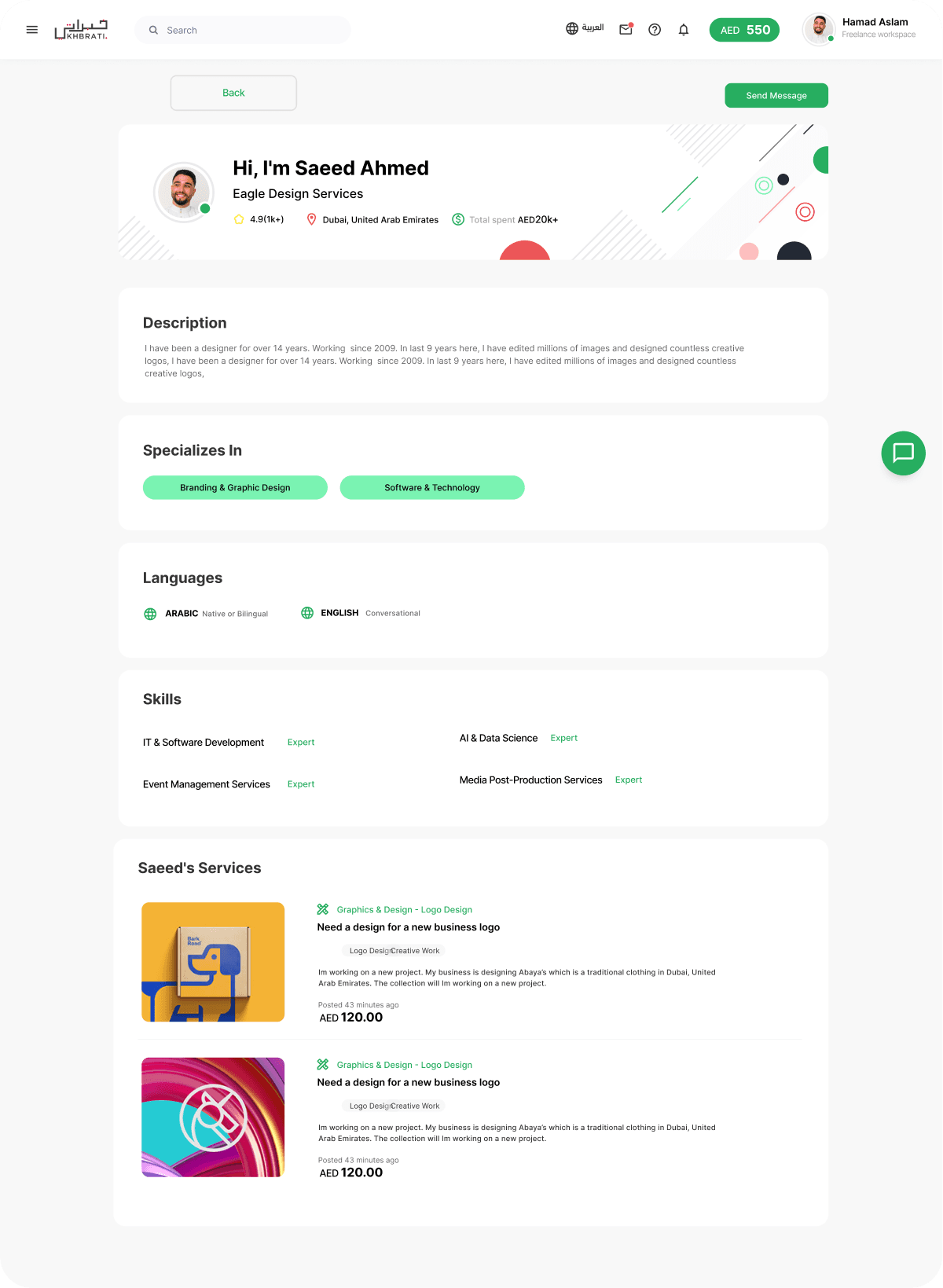Open the hamburger menu
The width and height of the screenshot is (943, 1288).
coord(32,30)
